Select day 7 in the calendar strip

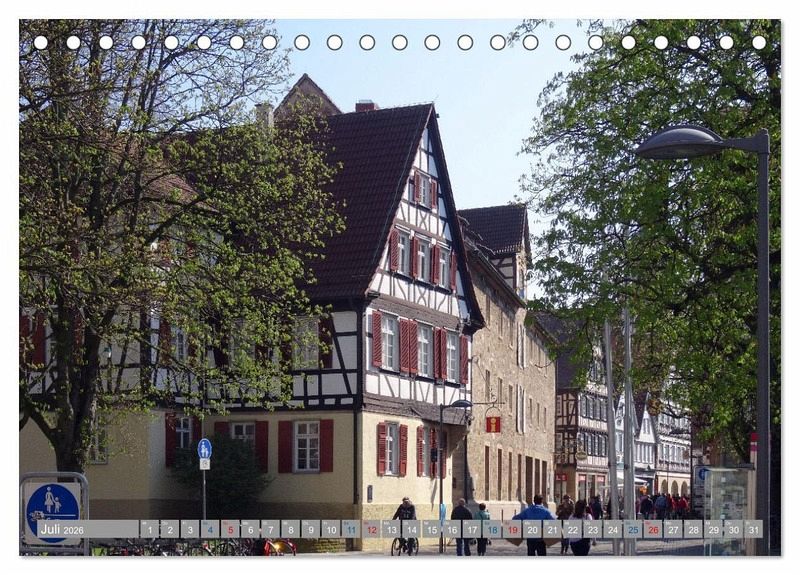tap(270, 529)
